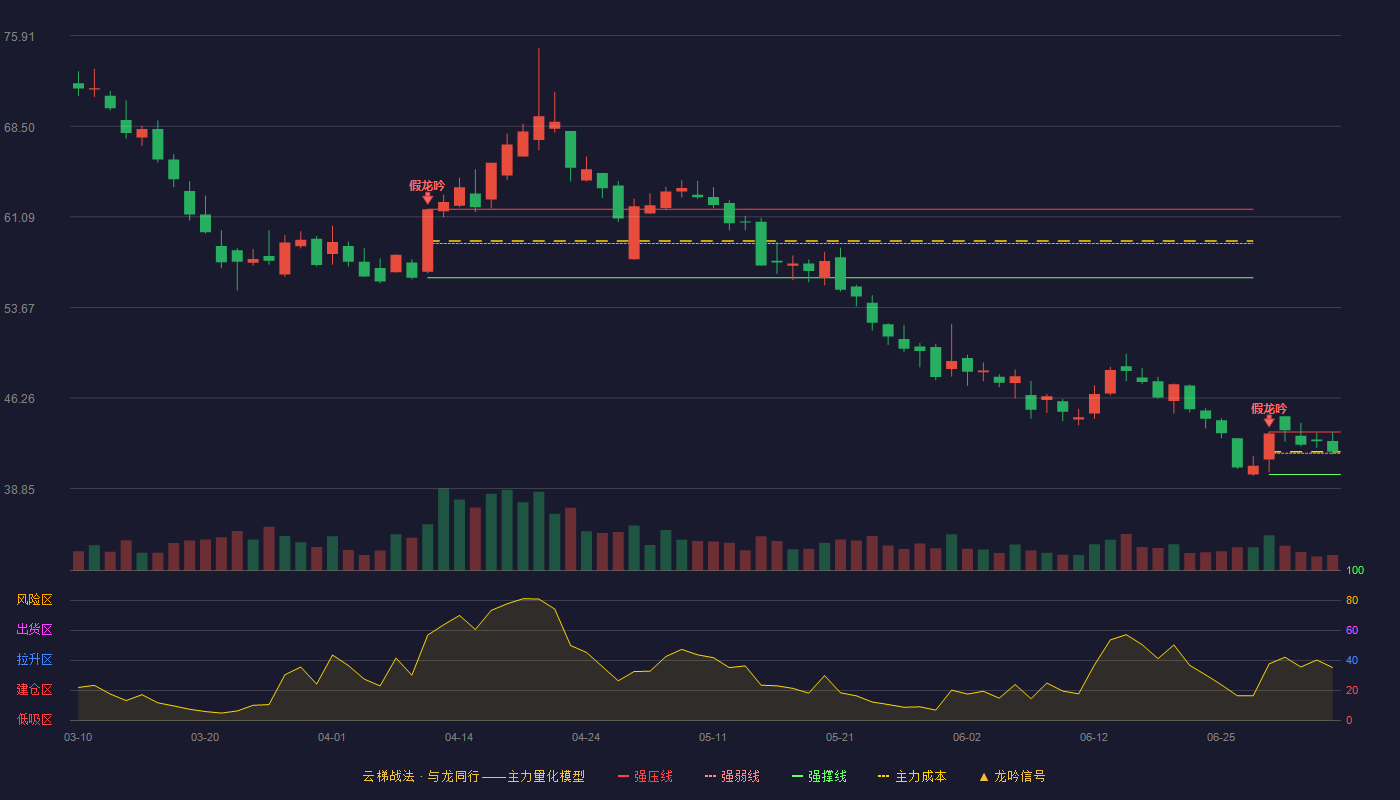
Task: Click the 38.85 price axis label
Action: pos(19,489)
